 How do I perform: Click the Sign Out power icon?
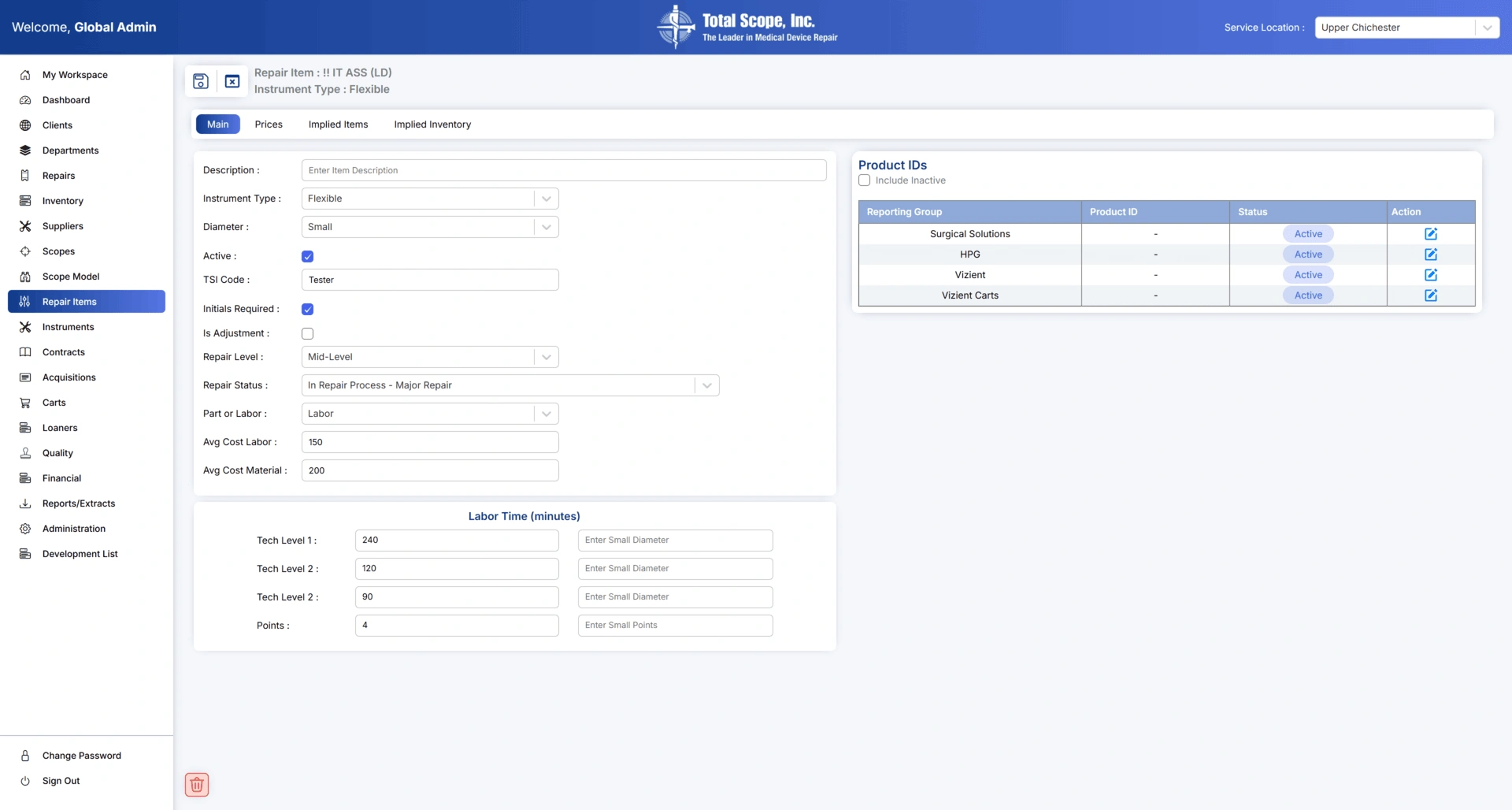[x=25, y=781]
